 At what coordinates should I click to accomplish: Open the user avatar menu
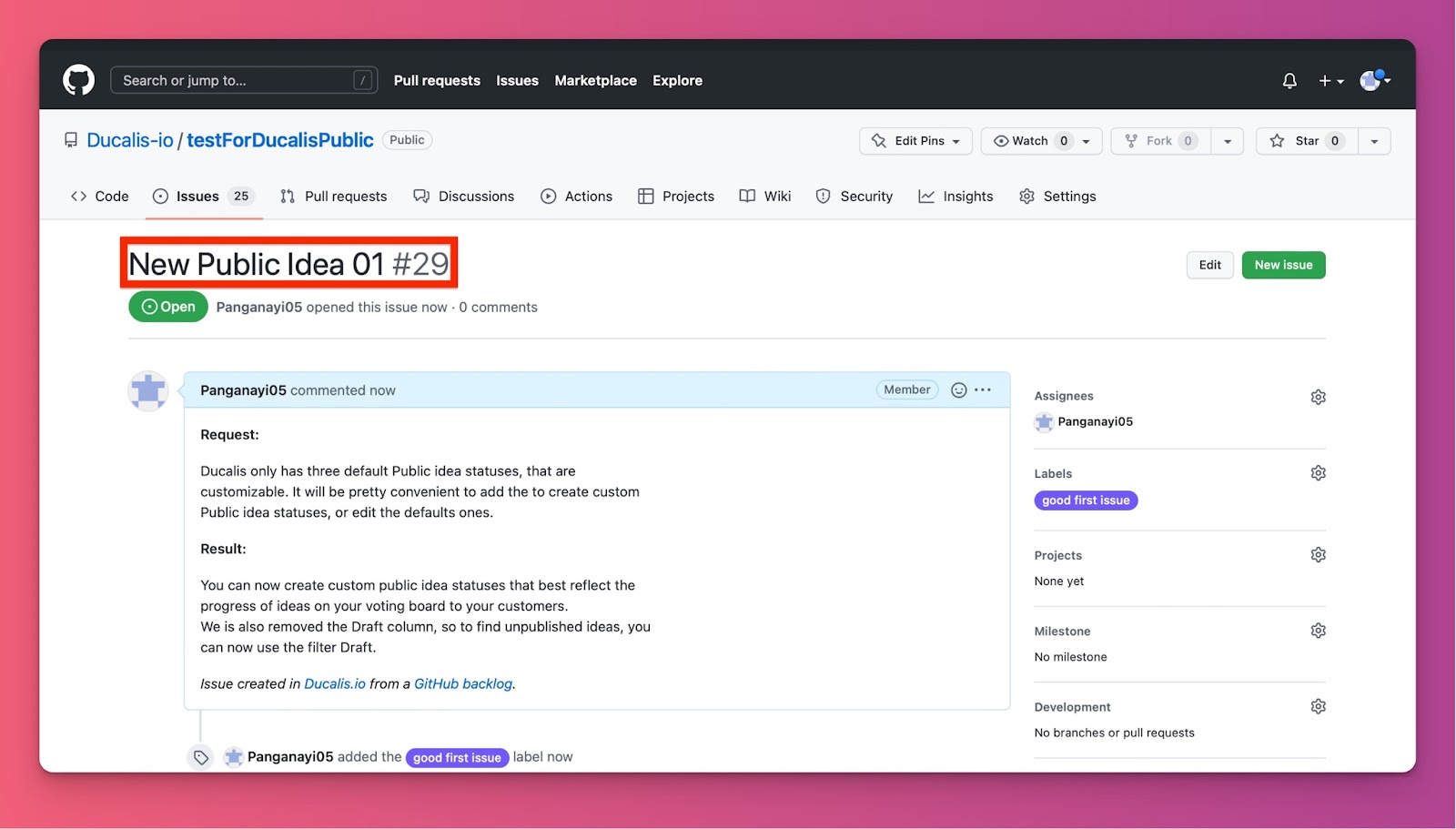(x=1374, y=80)
